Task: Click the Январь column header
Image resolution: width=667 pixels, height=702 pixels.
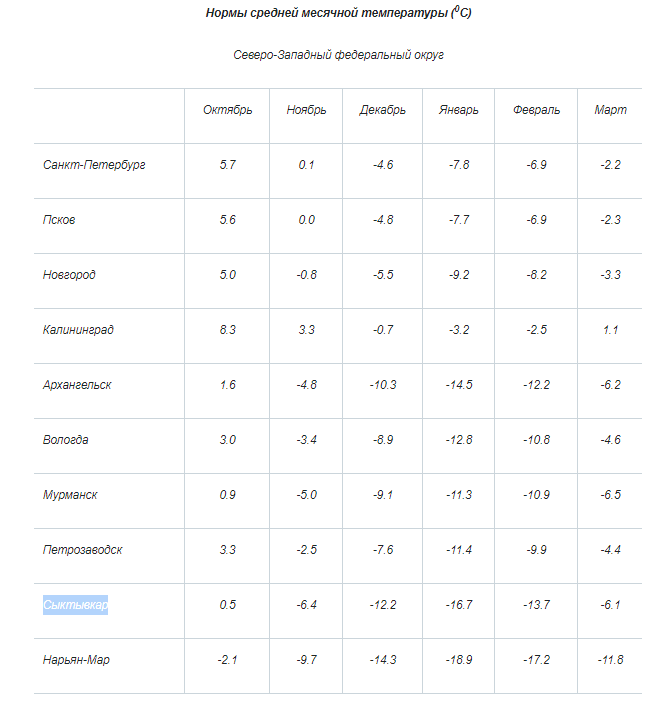Action: tap(459, 110)
